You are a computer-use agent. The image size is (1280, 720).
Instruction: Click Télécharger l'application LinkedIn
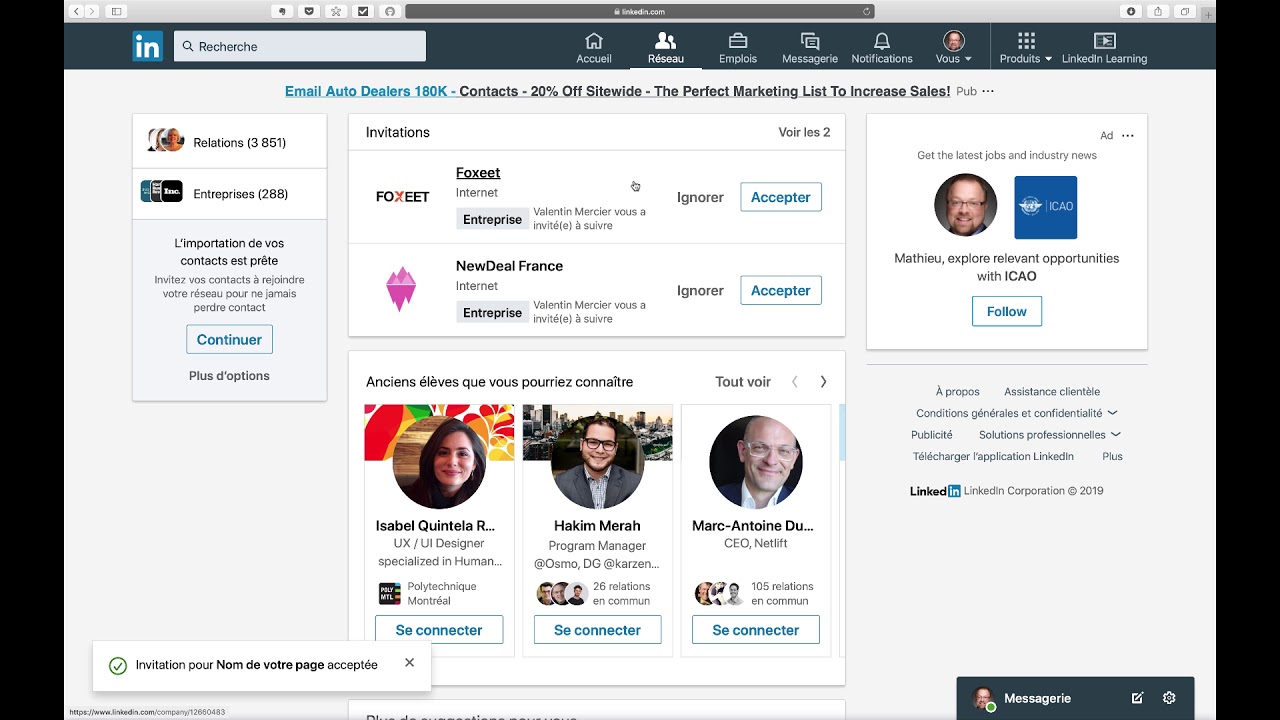pyautogui.click(x=993, y=456)
